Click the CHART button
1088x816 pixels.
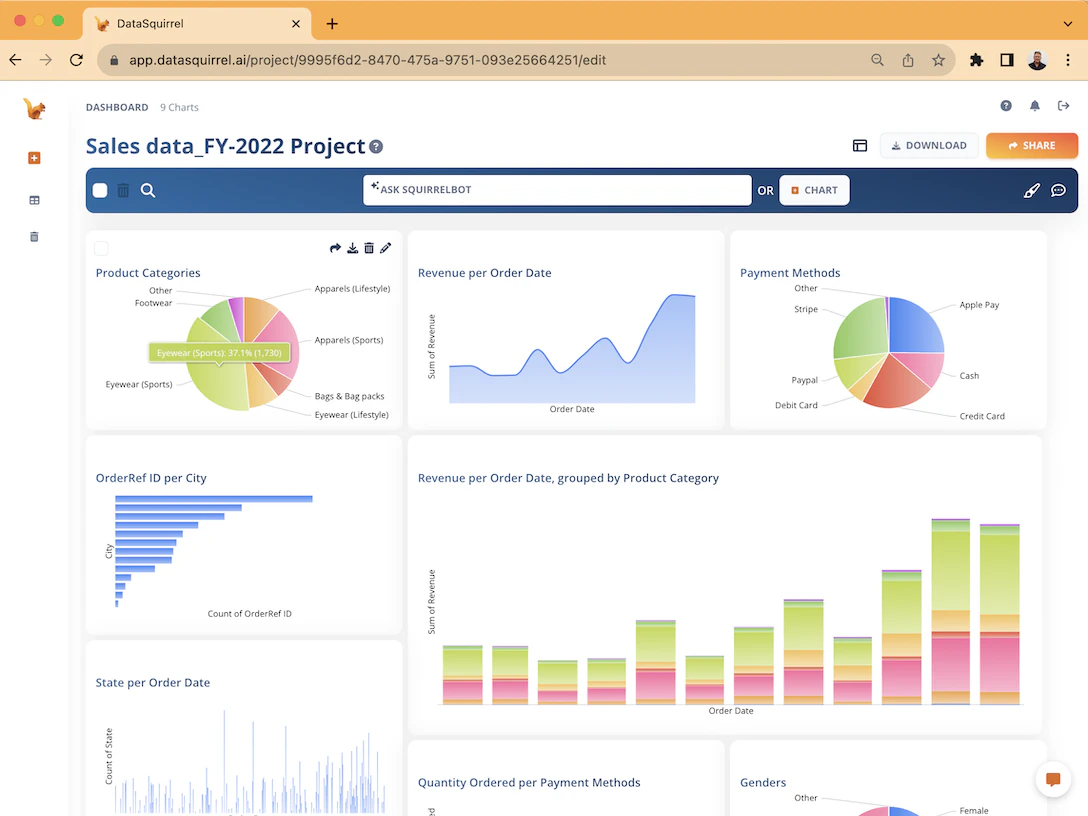pyautogui.click(x=815, y=190)
